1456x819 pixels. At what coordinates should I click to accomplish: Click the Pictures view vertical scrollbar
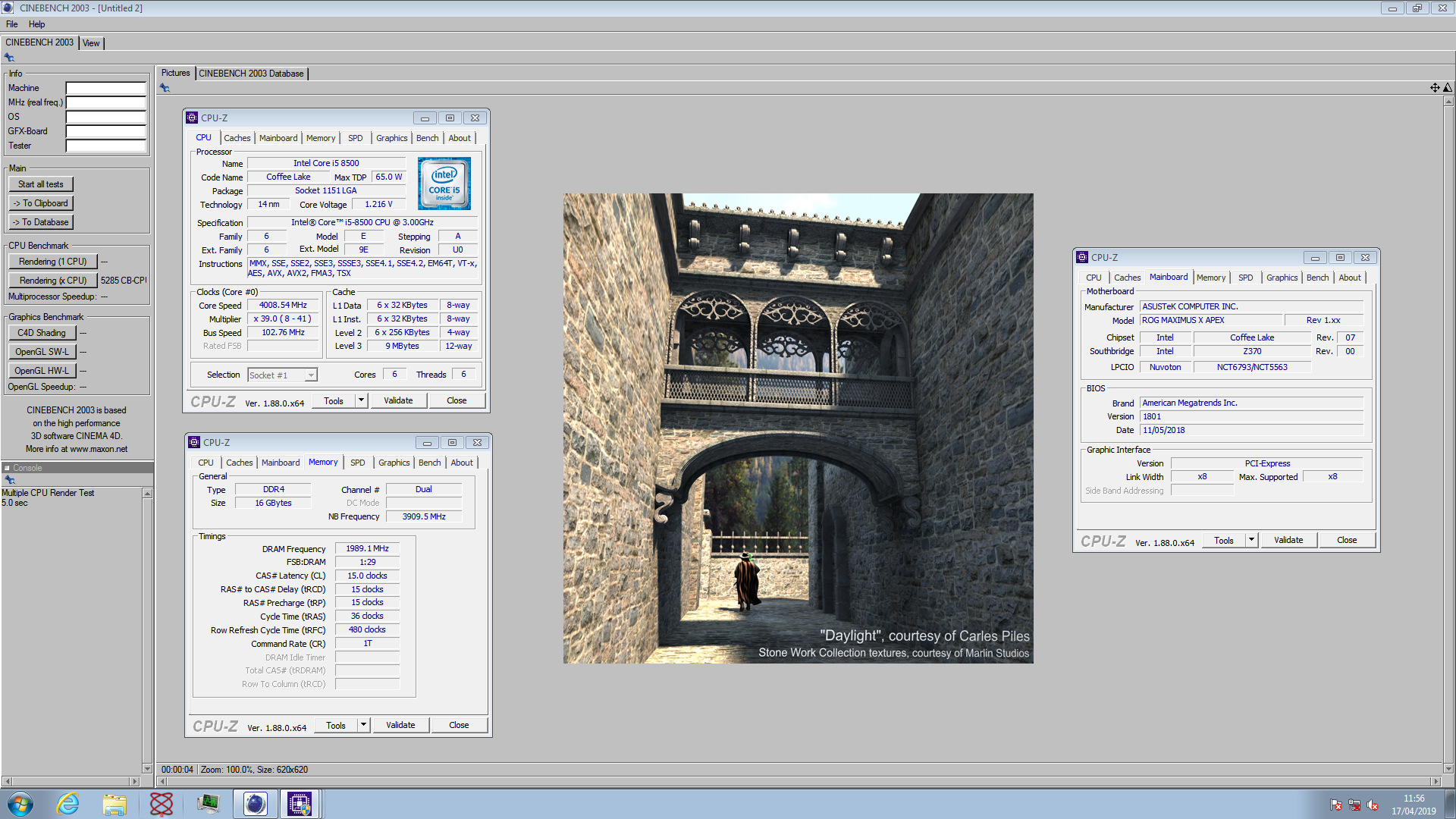[1448, 435]
